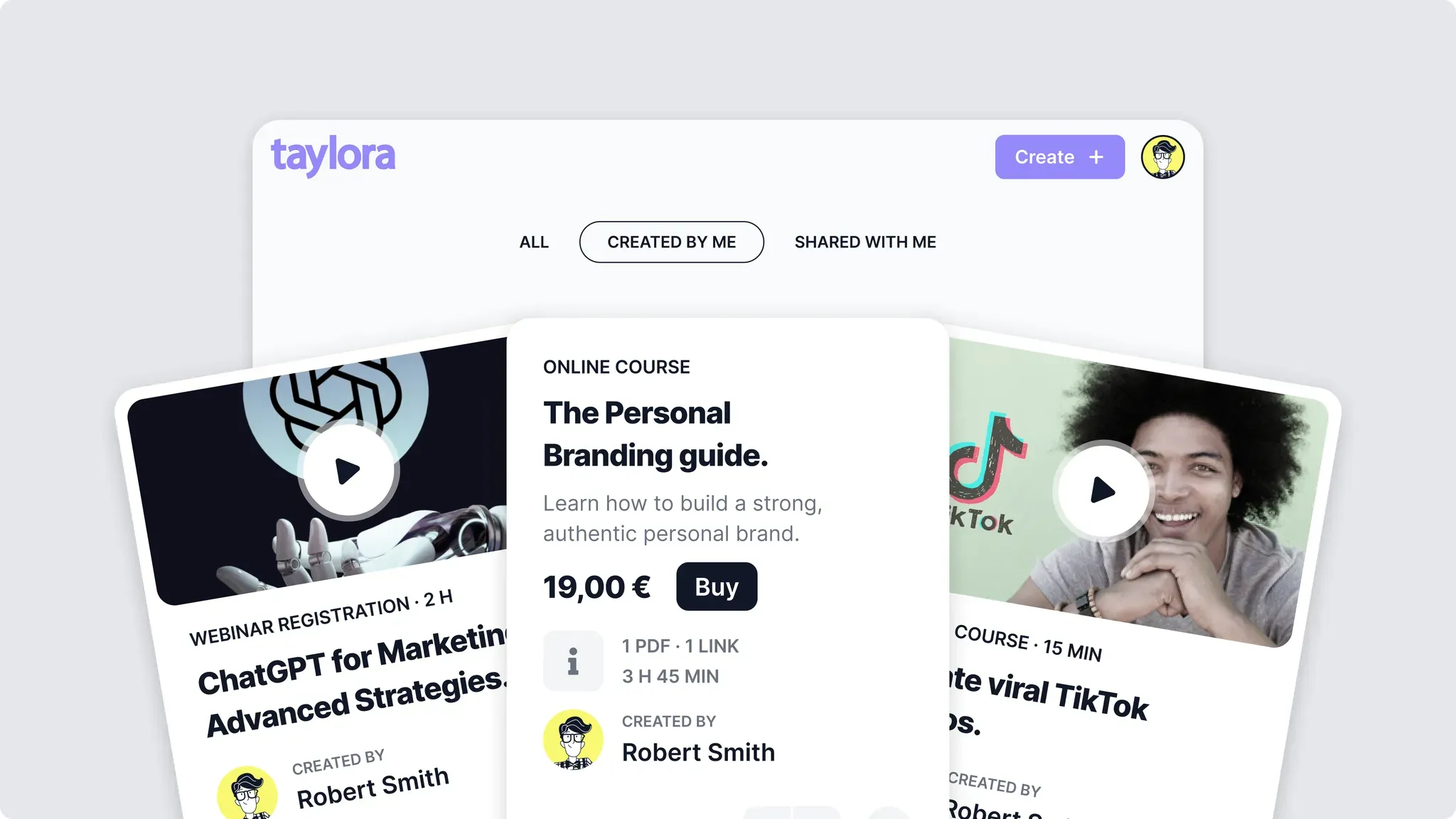Screen dimensions: 1456x819
Task: Click the info icon beside 1 PDF
Action: (x=573, y=661)
